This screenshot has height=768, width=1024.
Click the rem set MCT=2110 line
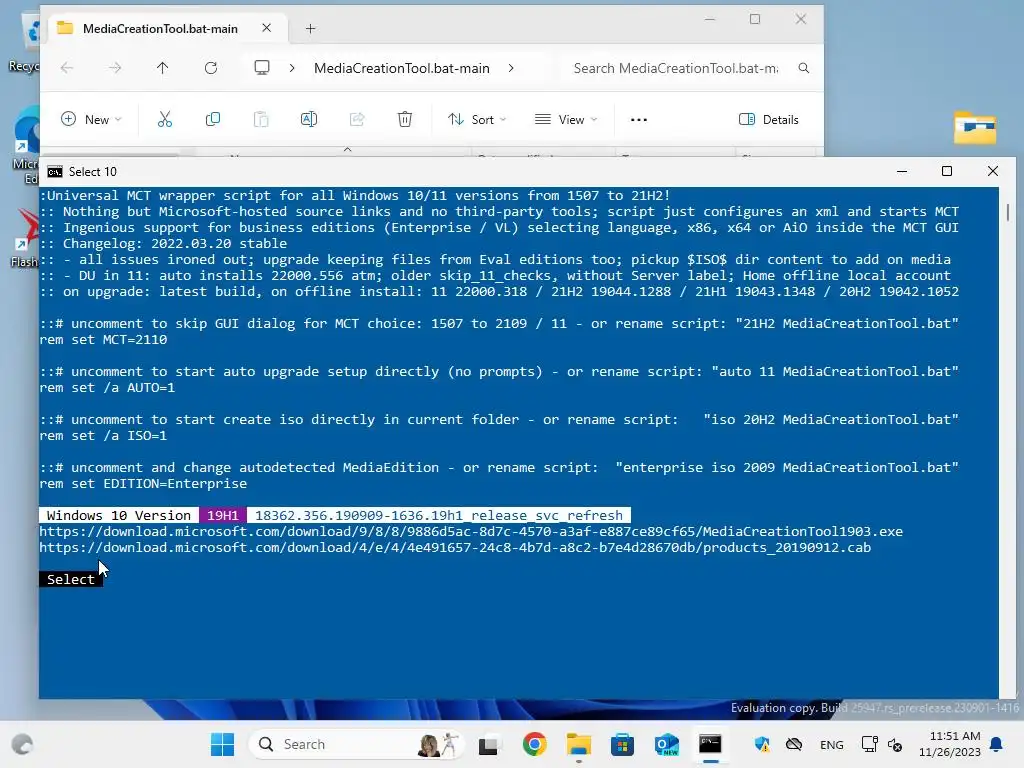click(103, 340)
